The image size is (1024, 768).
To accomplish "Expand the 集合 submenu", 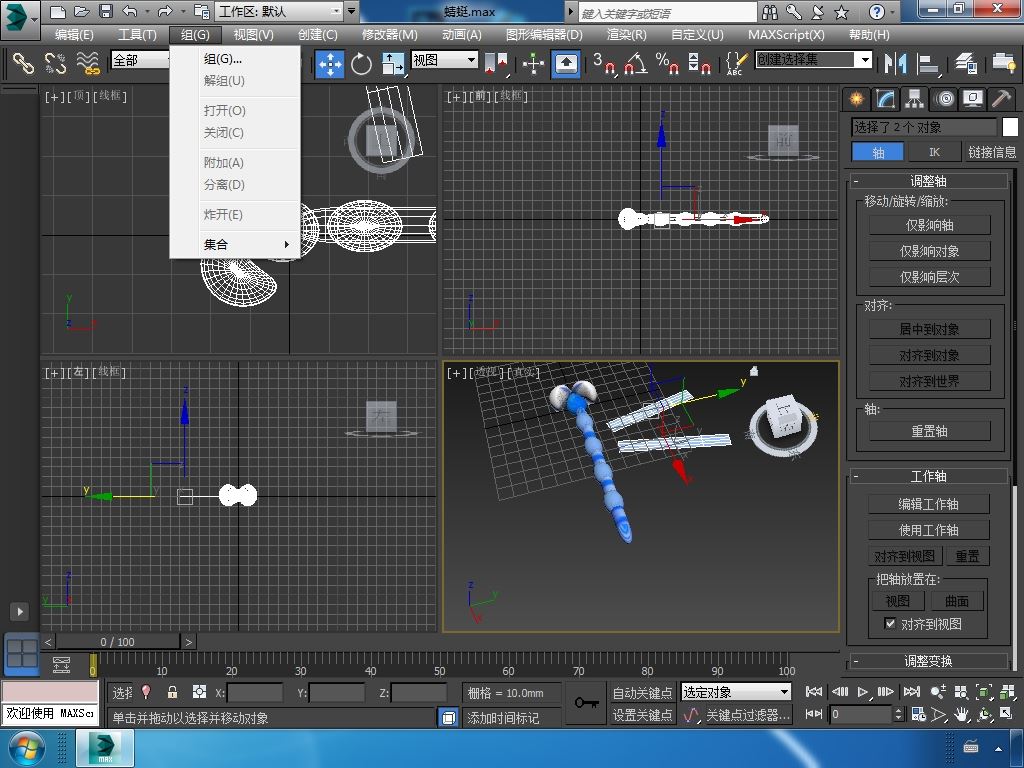I will [234, 244].
